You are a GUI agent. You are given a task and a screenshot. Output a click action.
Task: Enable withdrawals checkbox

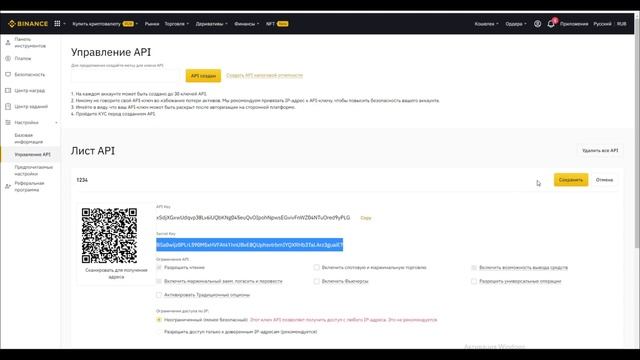tap(473, 267)
